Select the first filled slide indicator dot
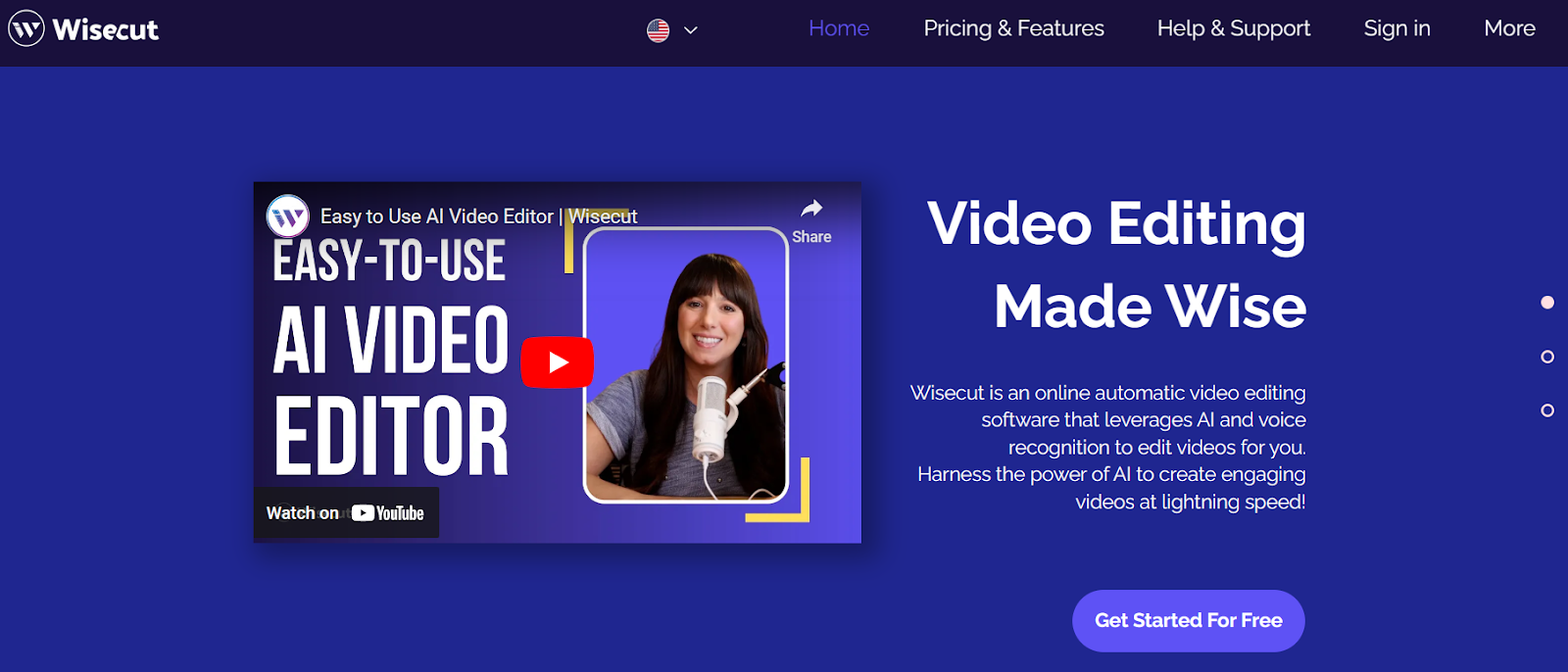 coord(1547,303)
